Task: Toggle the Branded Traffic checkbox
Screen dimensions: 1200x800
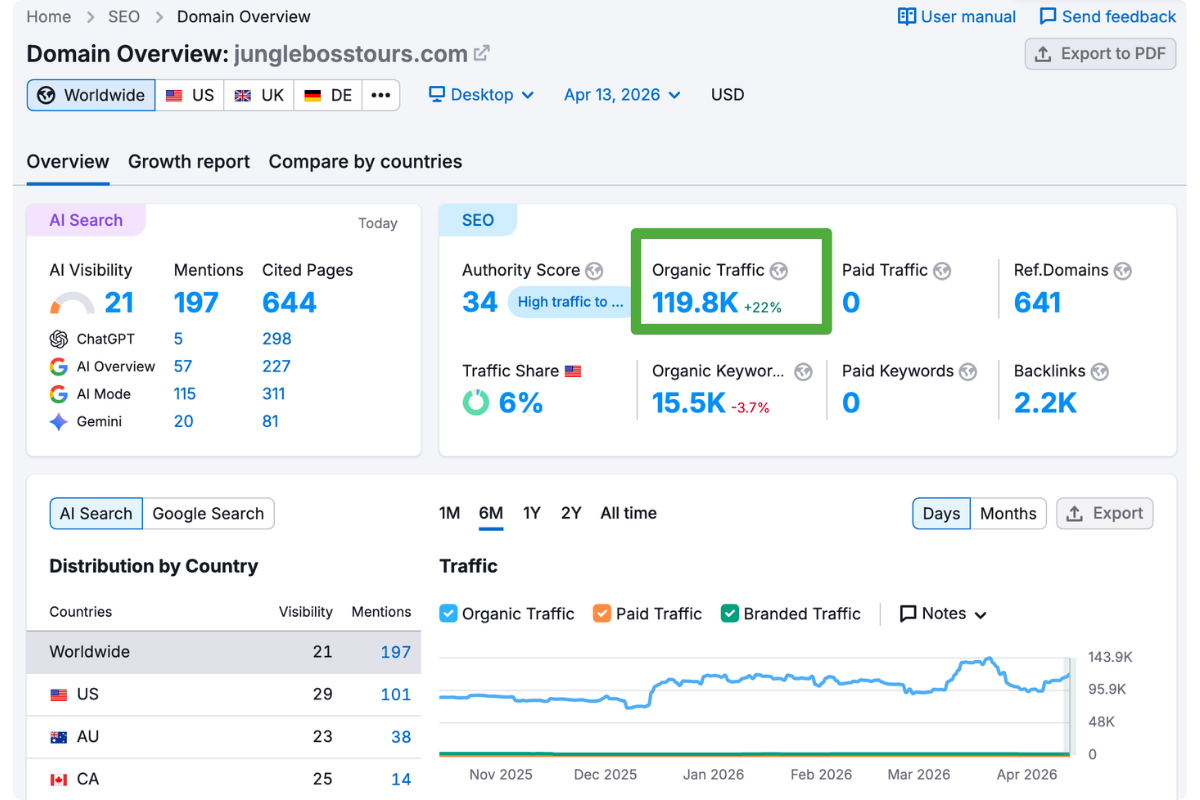Action: coord(730,613)
